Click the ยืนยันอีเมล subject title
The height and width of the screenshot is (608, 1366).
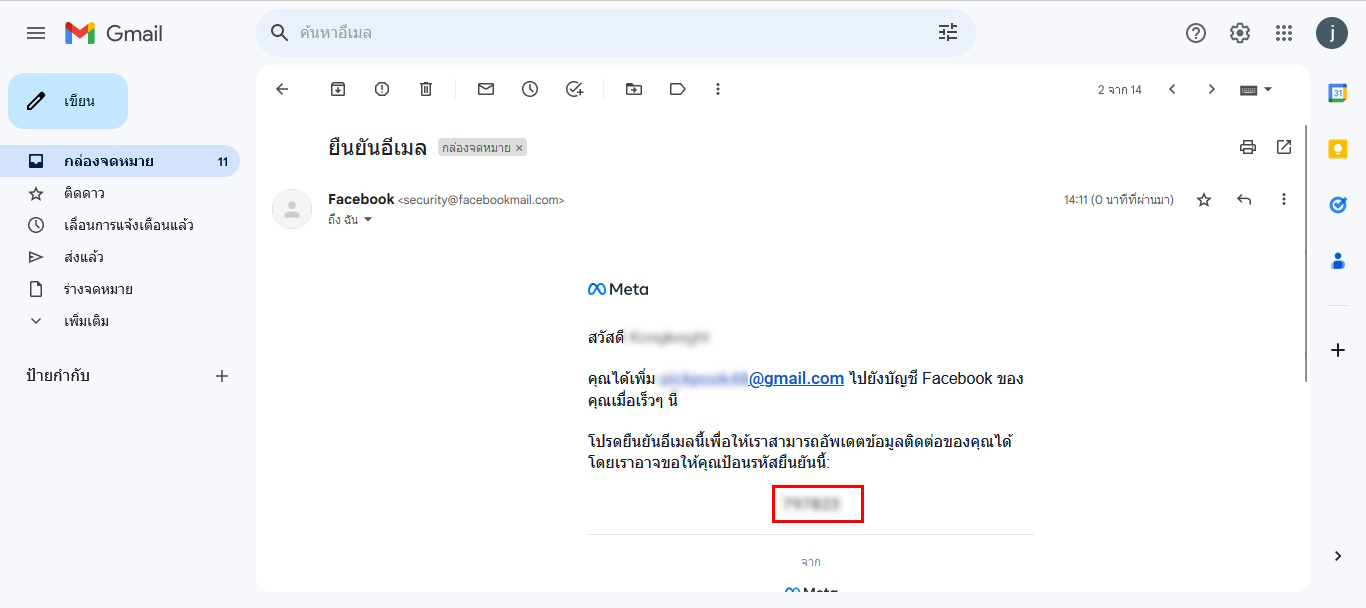378,147
